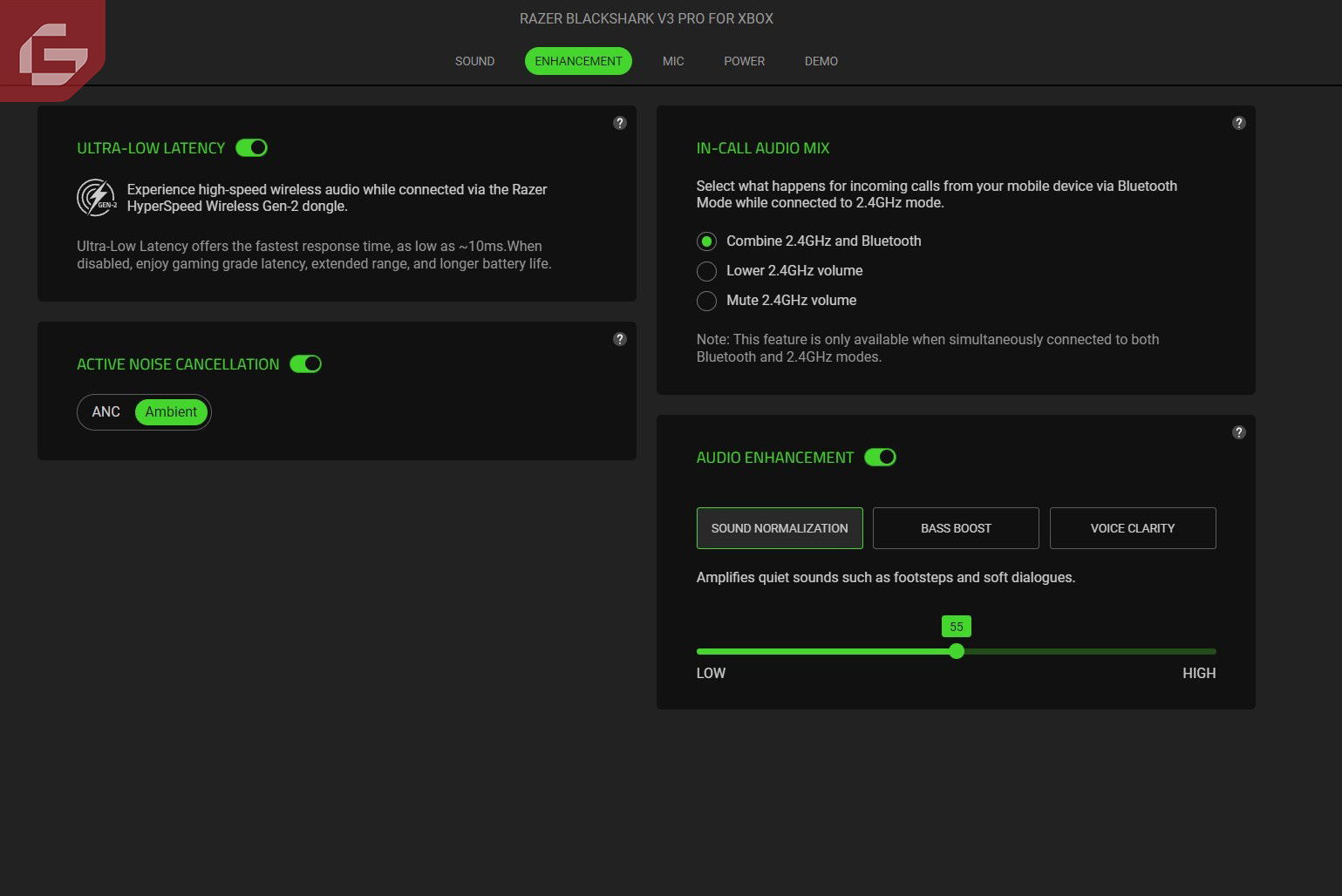This screenshot has height=896, width=1342.
Task: Toggle Active Noise Cancellation switch
Action: (306, 364)
